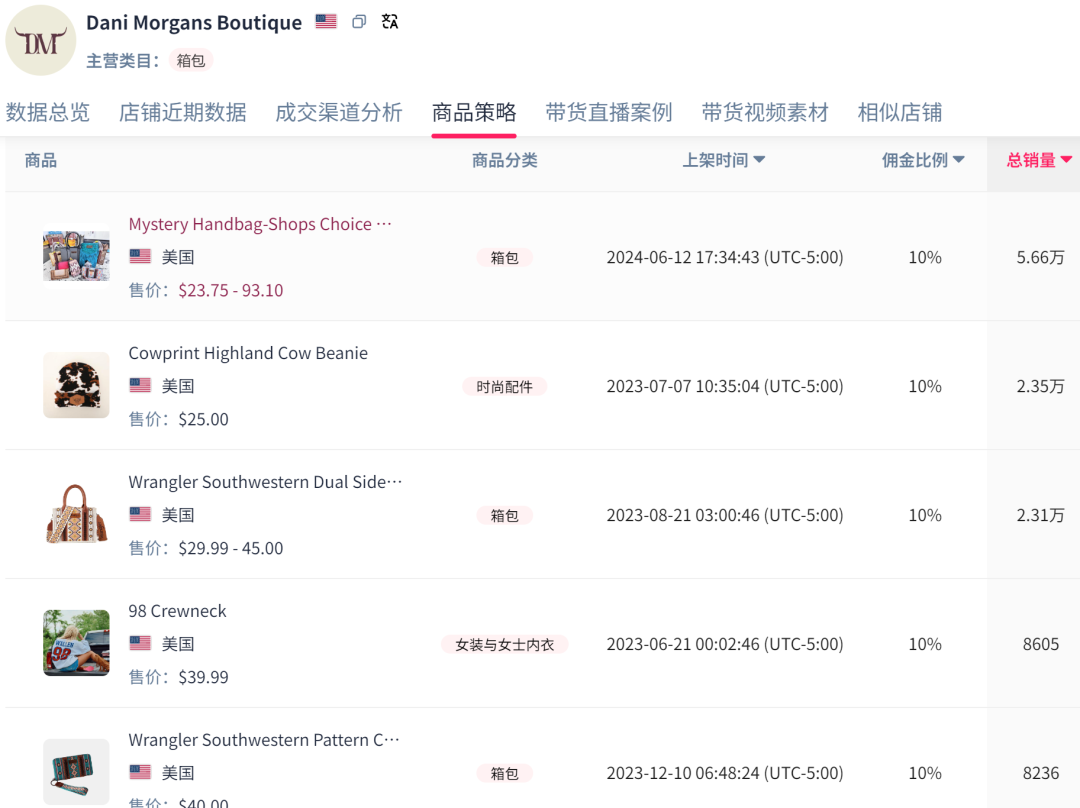Image resolution: width=1080 pixels, height=808 pixels.
Task: Click the US flag in Wrangler Dual Side row
Action: (x=140, y=515)
